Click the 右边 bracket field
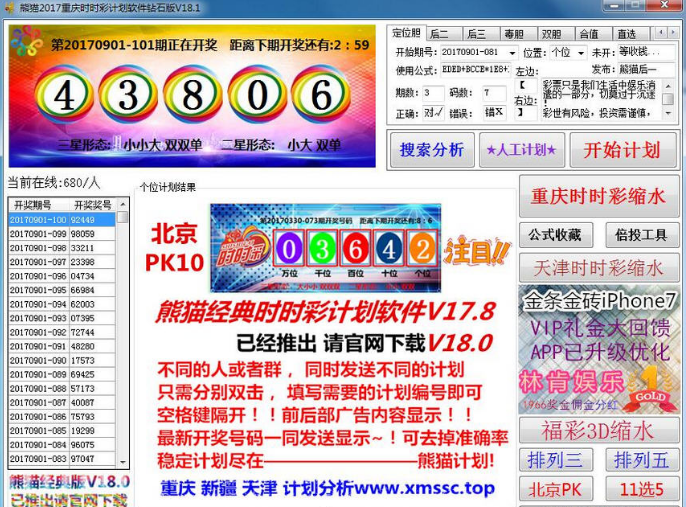 click(526, 113)
